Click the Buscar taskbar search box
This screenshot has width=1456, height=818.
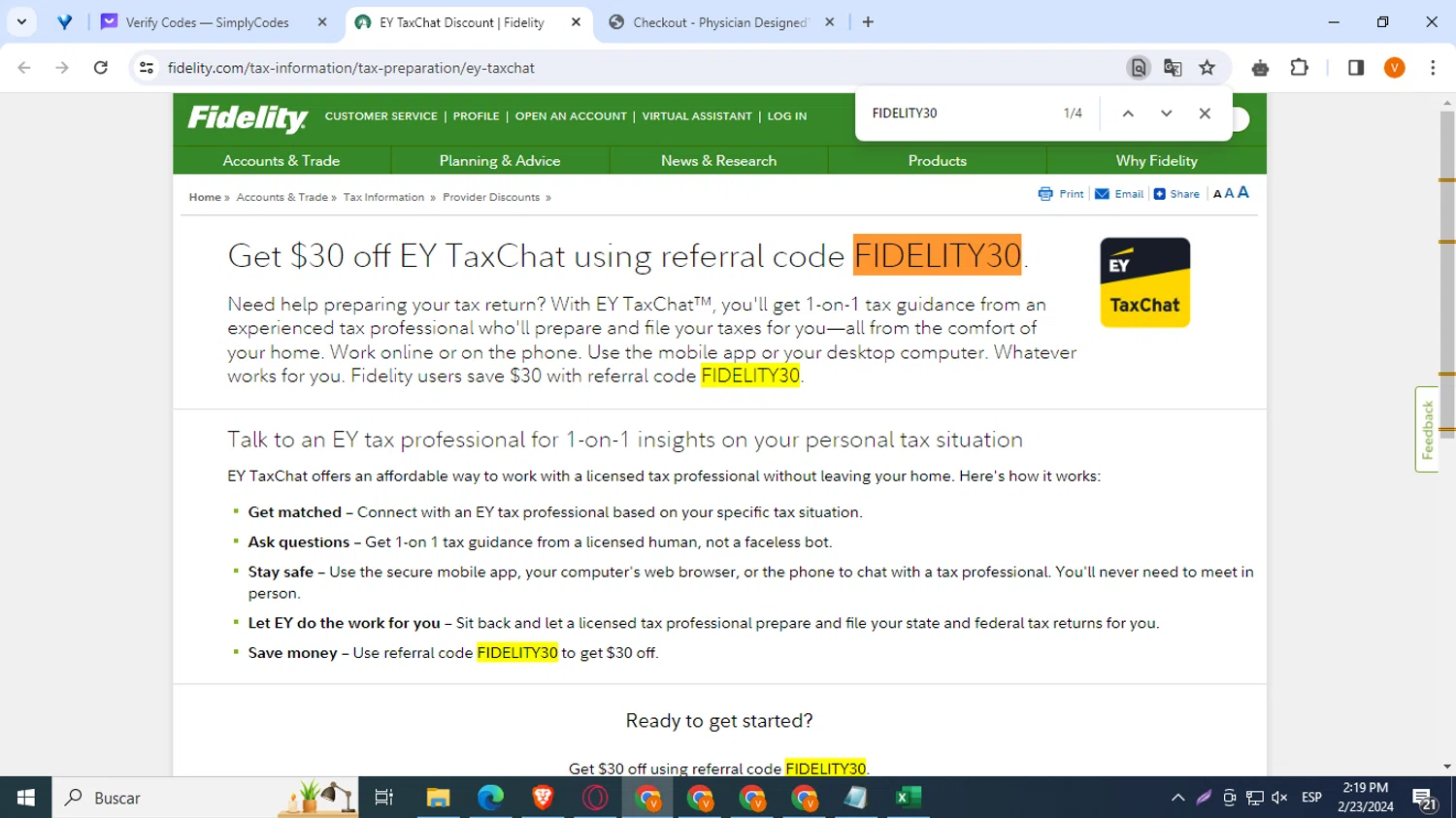pyautogui.click(x=205, y=798)
